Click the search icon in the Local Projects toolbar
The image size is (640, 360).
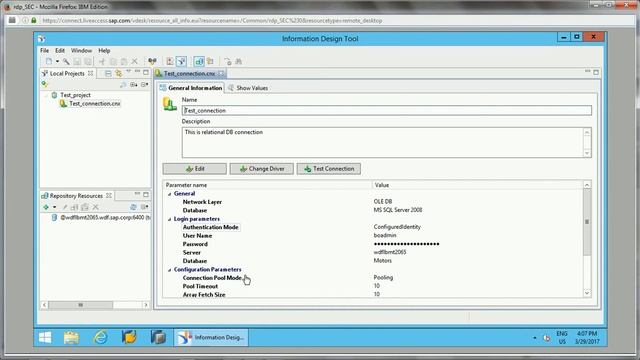click(x=123, y=85)
